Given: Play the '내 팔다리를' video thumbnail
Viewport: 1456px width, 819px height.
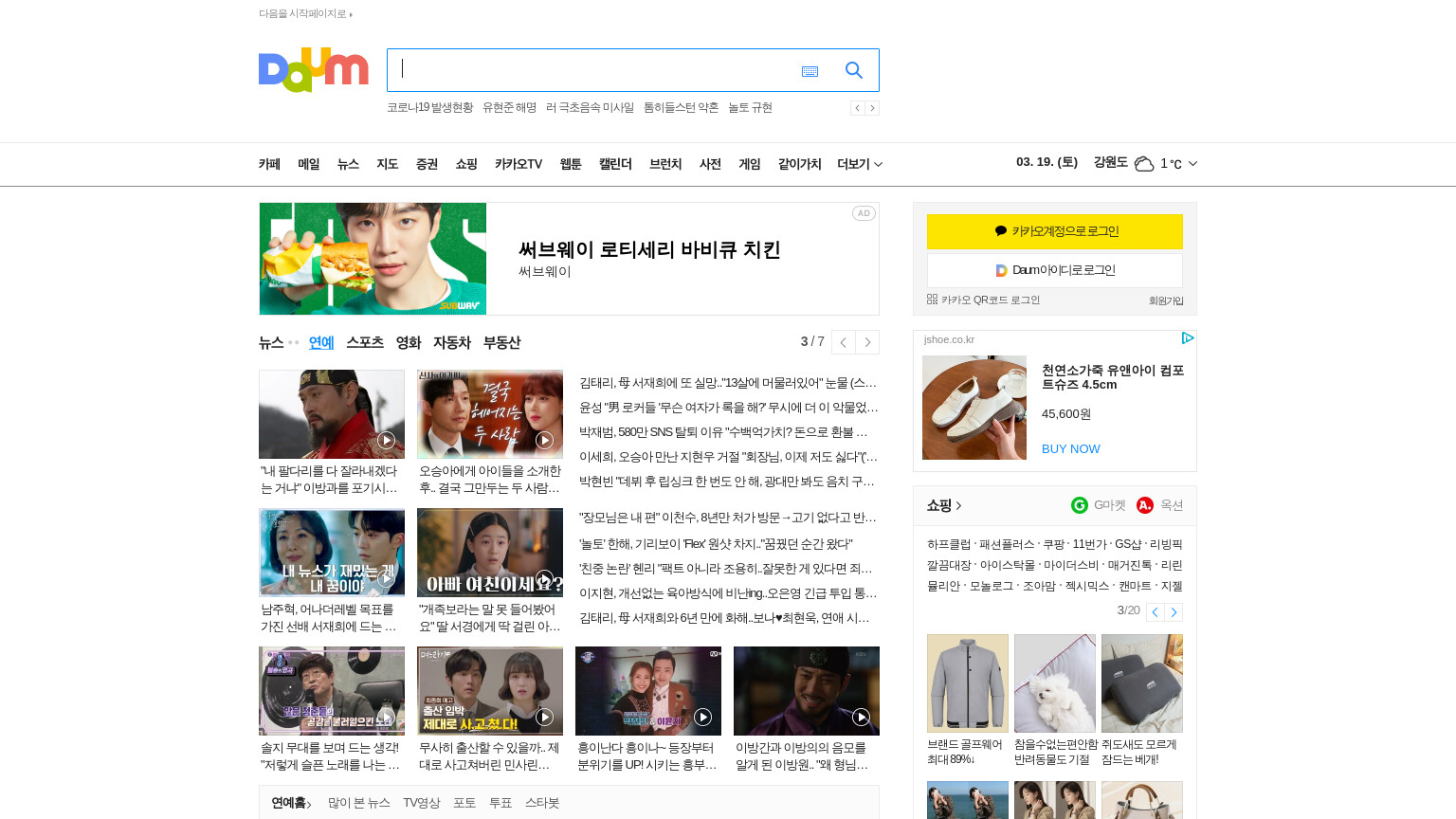Looking at the screenshot, I should (x=332, y=414).
